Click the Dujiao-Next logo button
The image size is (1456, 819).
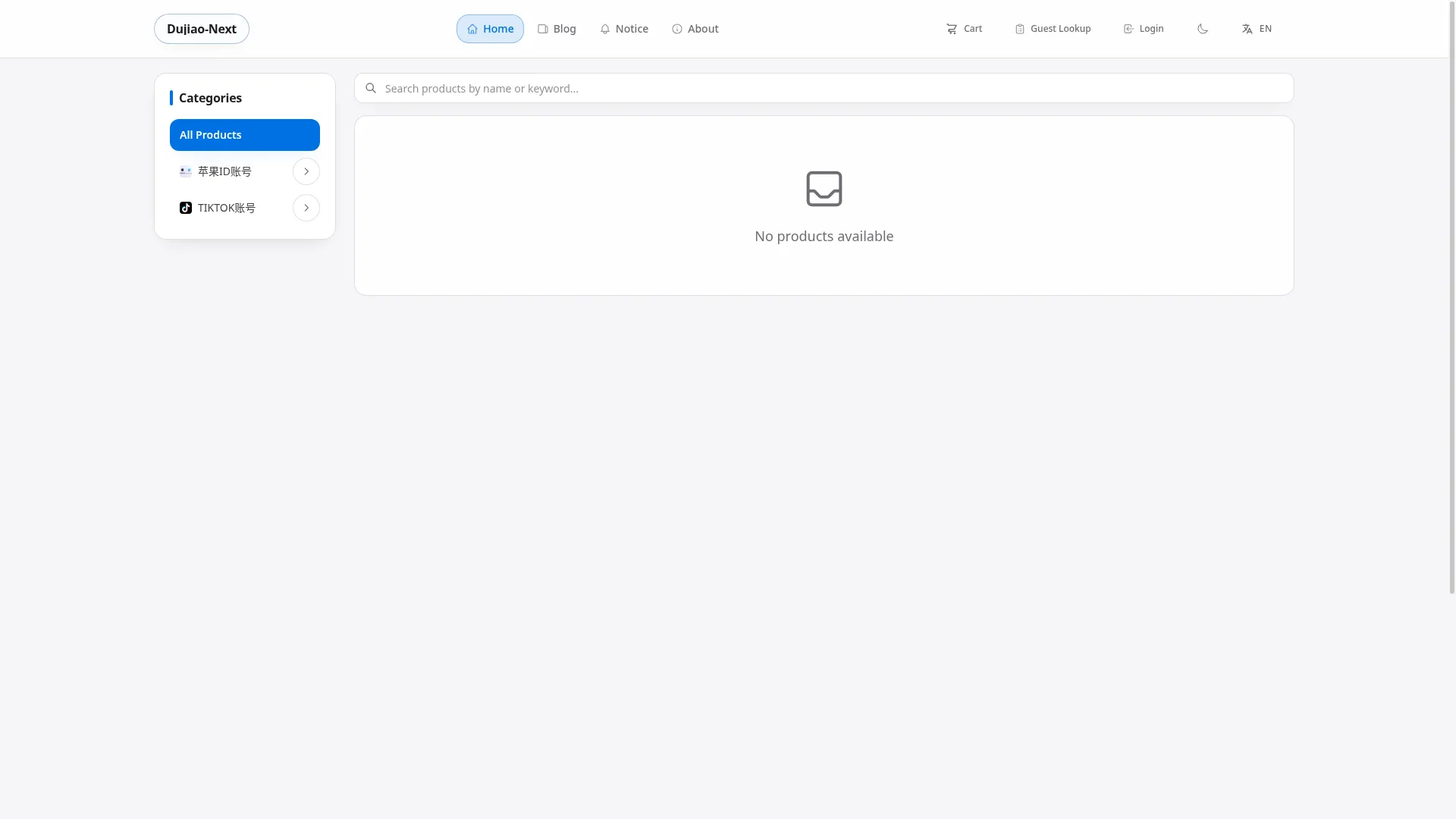(201, 29)
